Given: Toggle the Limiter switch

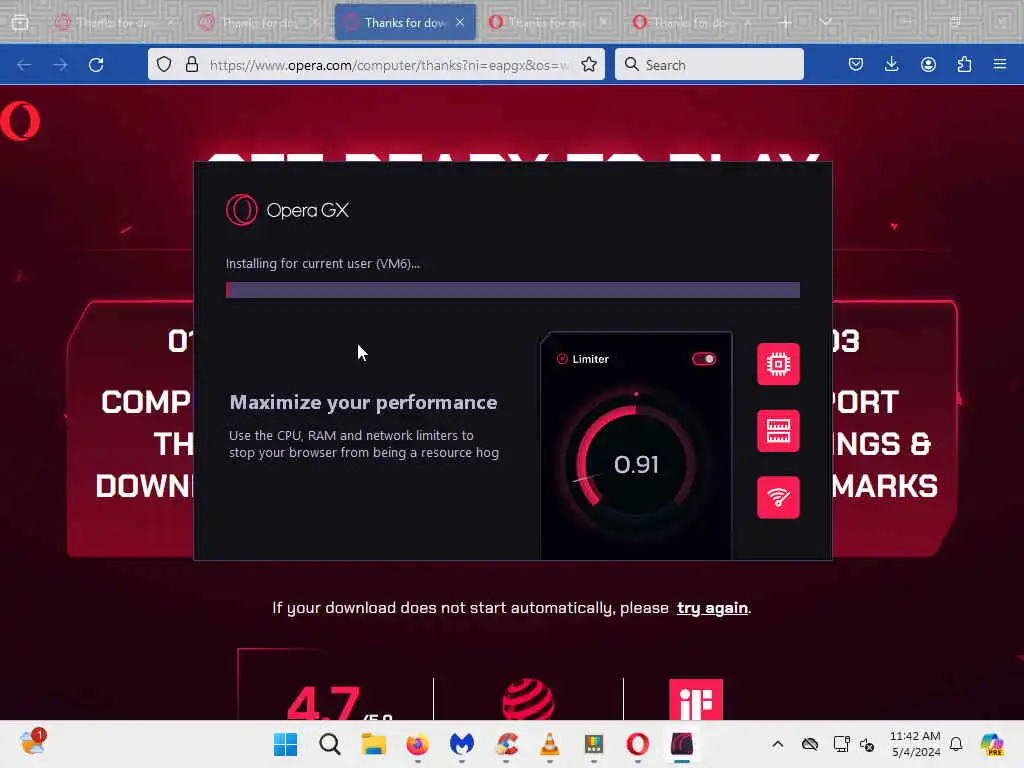Looking at the screenshot, I should pyautogui.click(x=704, y=359).
